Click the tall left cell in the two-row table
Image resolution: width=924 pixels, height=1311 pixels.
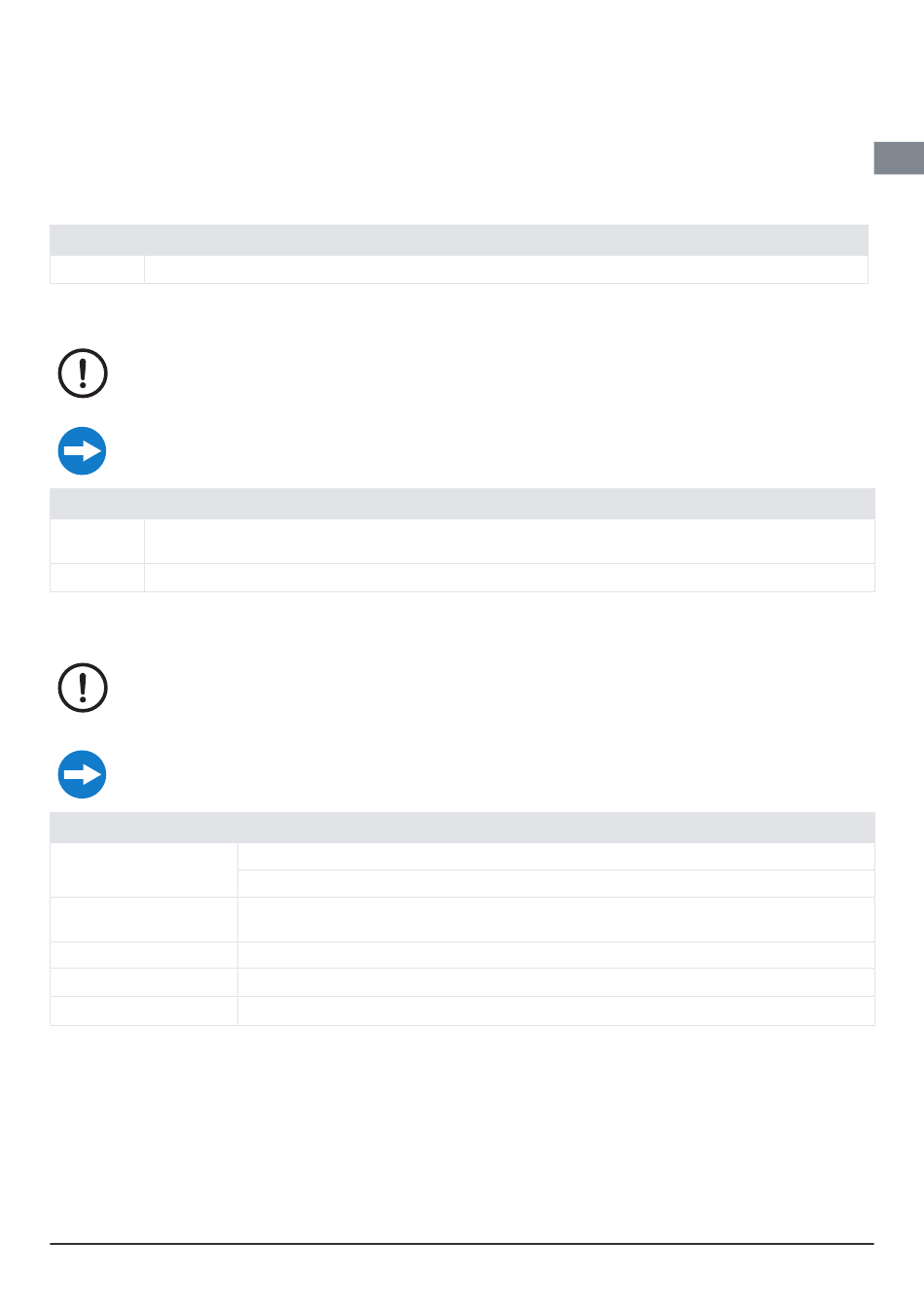pos(97,542)
